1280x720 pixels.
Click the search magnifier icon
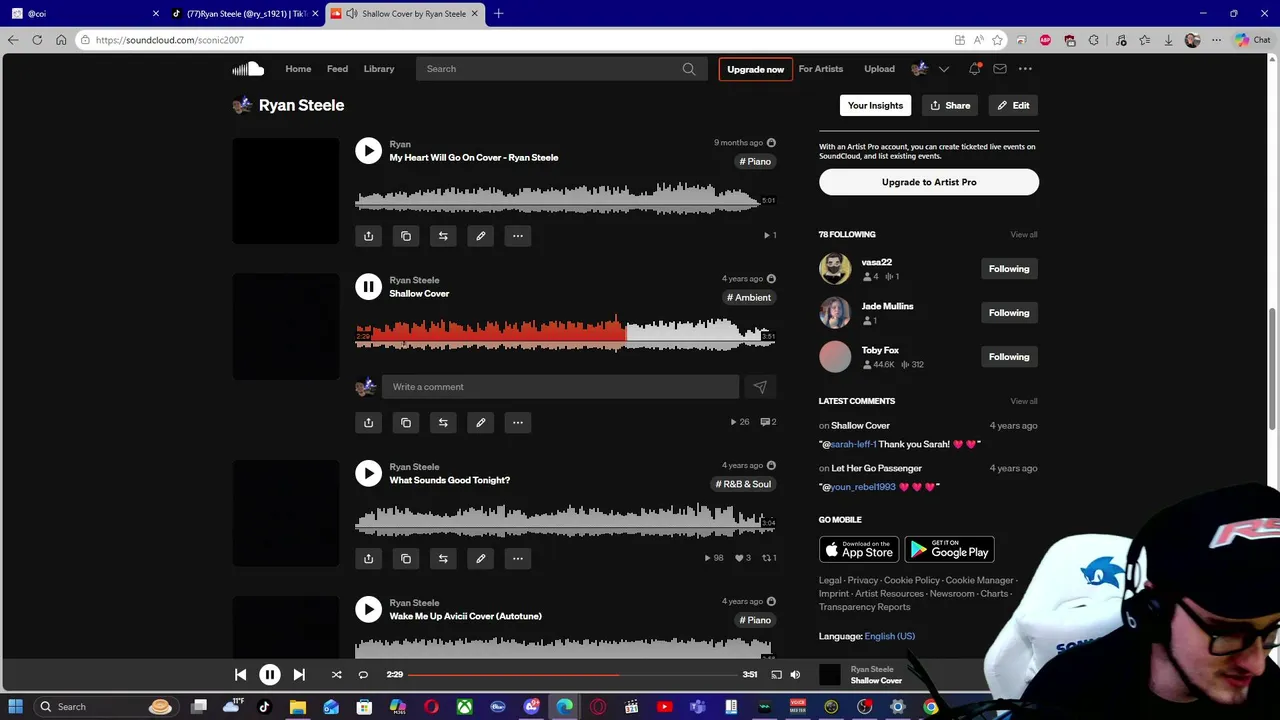[x=689, y=69]
